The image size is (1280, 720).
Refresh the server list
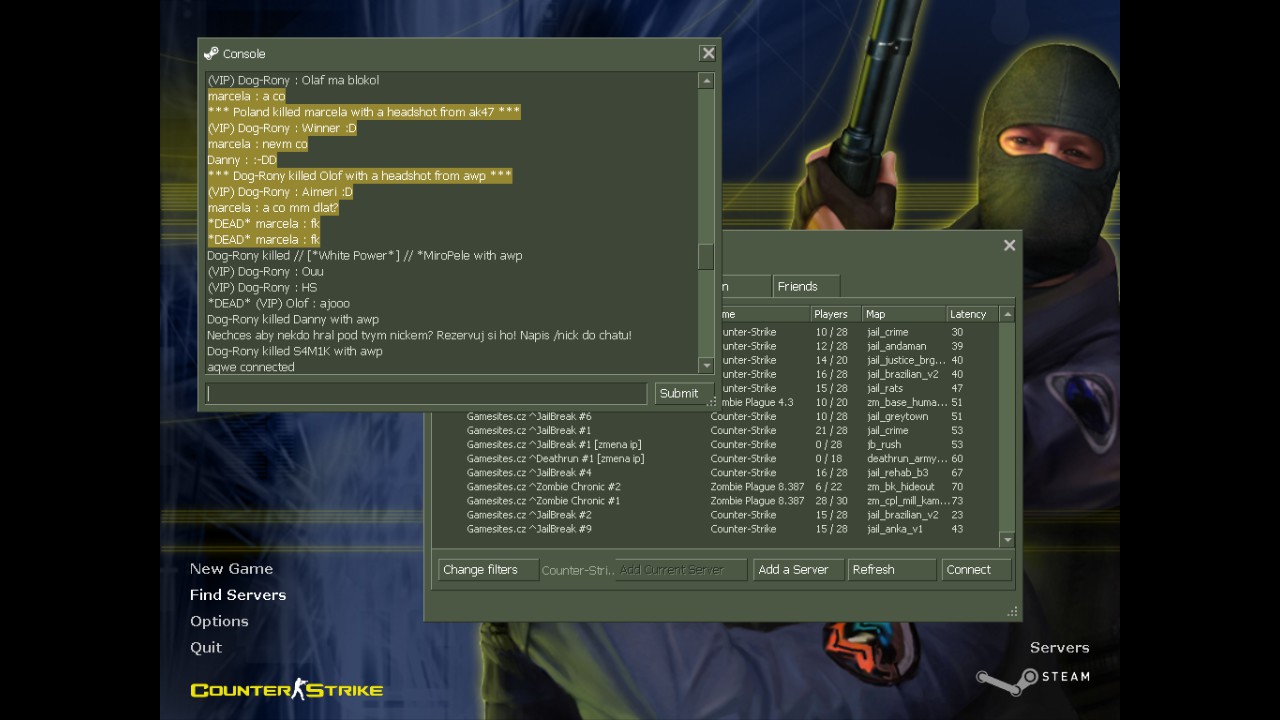[892, 570]
